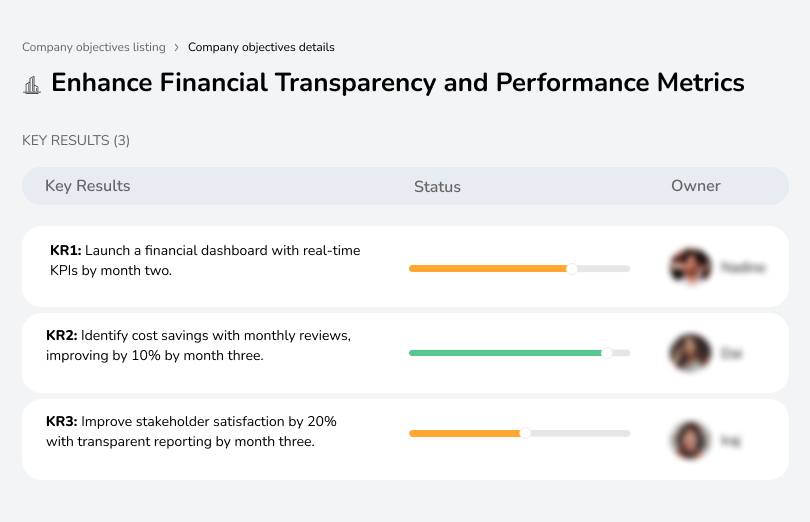810x522 pixels.
Task: Click KR3 orange progress slider handle
Action: point(525,433)
